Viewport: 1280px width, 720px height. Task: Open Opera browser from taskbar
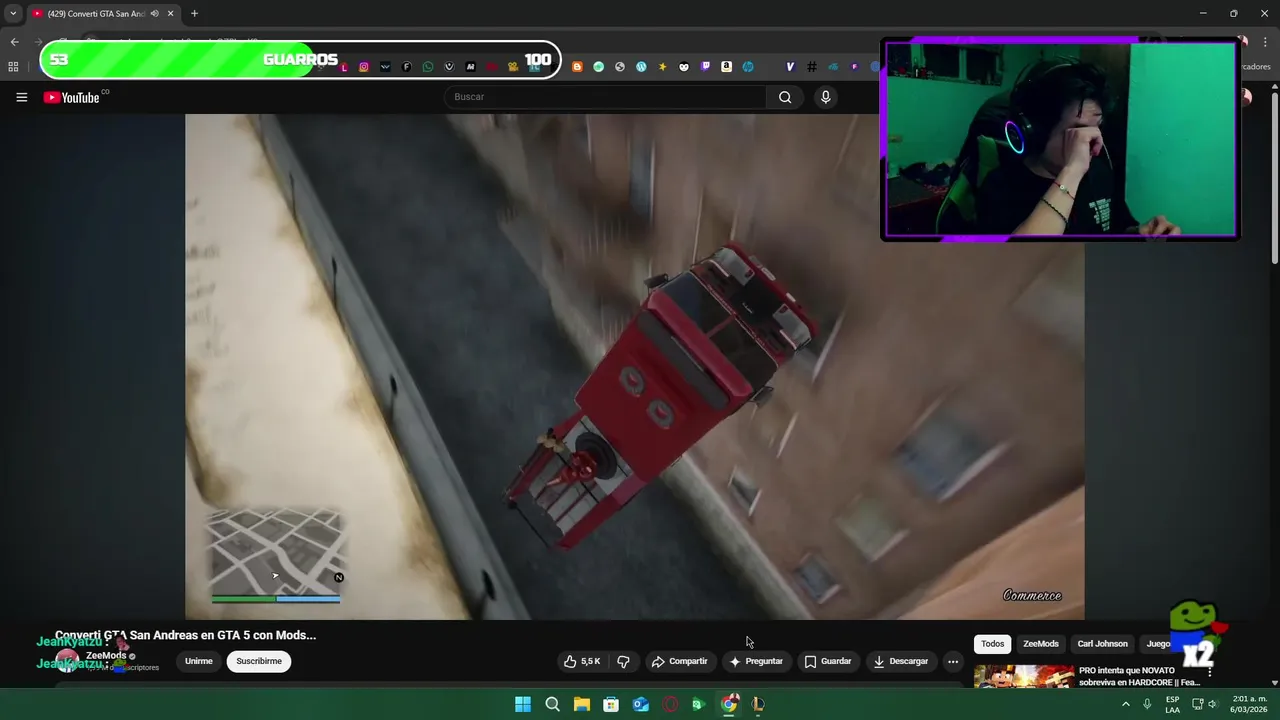click(670, 704)
